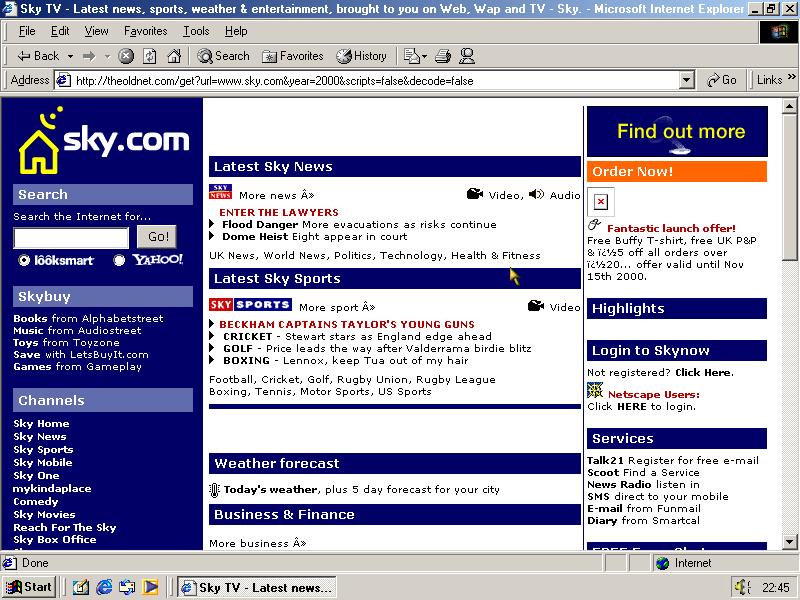Open the Tools menu
The height and width of the screenshot is (600, 800).
[x=196, y=31]
